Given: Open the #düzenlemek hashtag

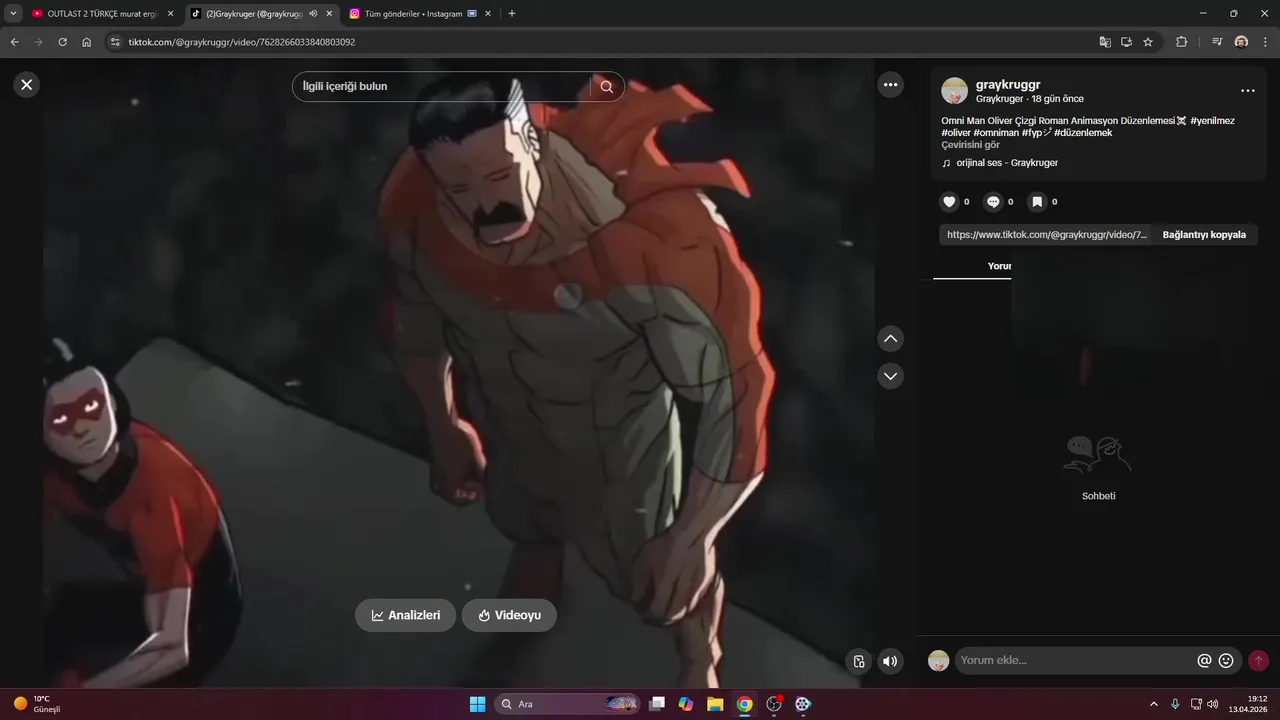Looking at the screenshot, I should click(1083, 133).
